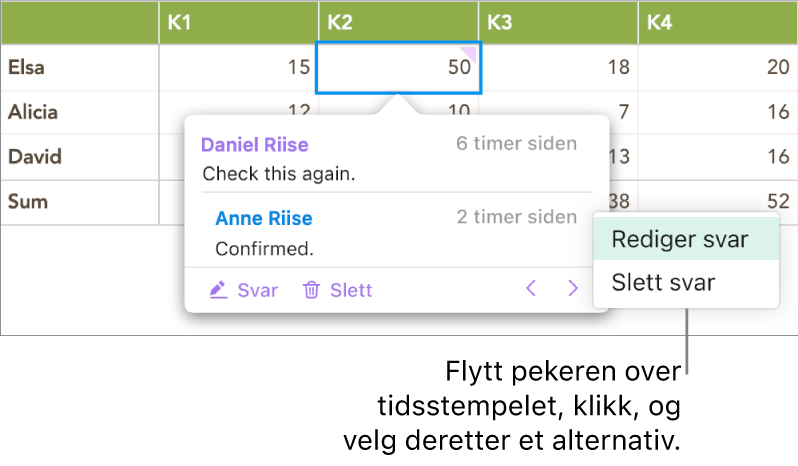
Task: Select the Elsa row header
Action: [79, 68]
